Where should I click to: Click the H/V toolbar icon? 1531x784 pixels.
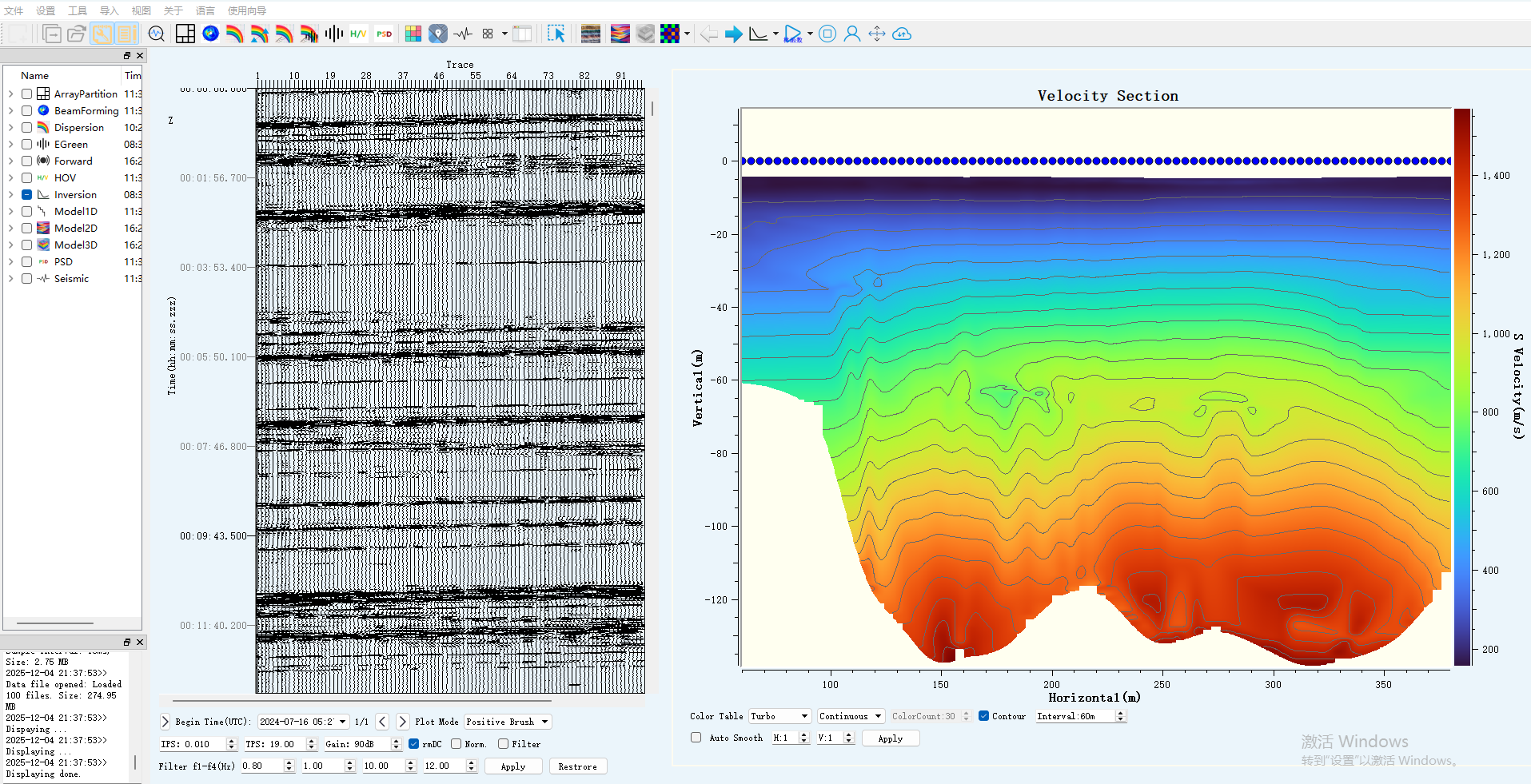pos(358,34)
